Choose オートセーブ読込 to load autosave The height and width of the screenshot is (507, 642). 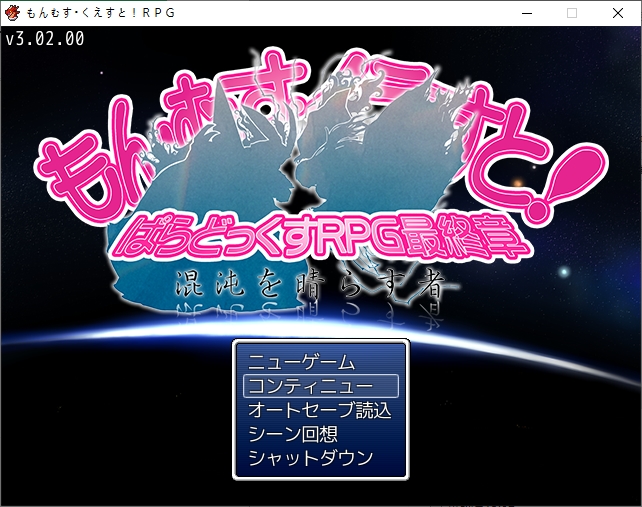click(x=320, y=410)
